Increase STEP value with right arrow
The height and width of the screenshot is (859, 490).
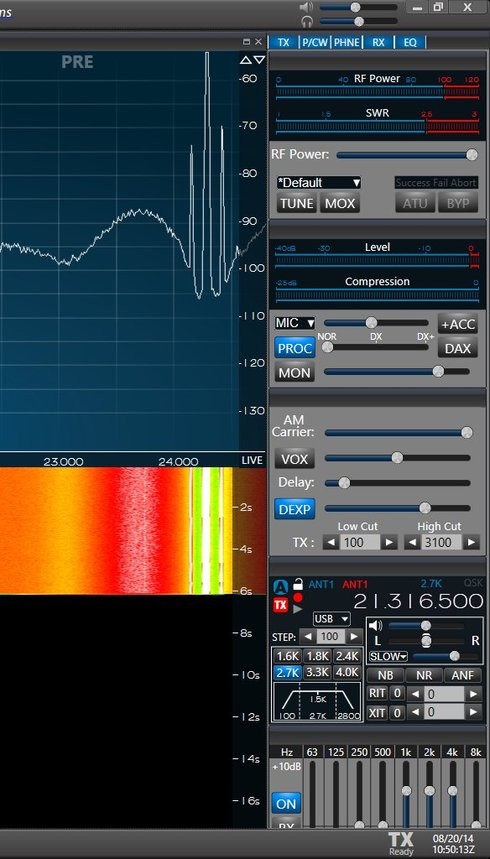pos(354,637)
